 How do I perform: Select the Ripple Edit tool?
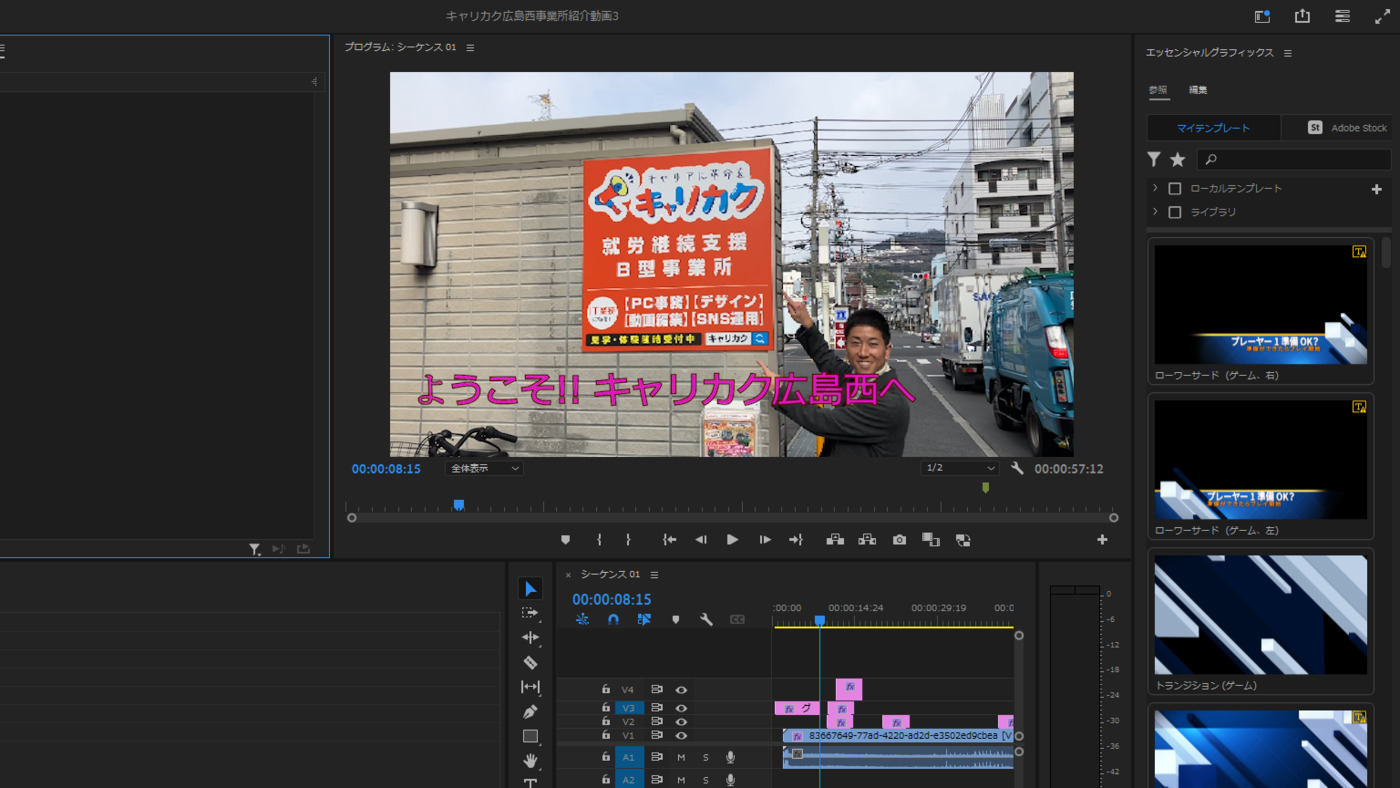click(x=530, y=637)
